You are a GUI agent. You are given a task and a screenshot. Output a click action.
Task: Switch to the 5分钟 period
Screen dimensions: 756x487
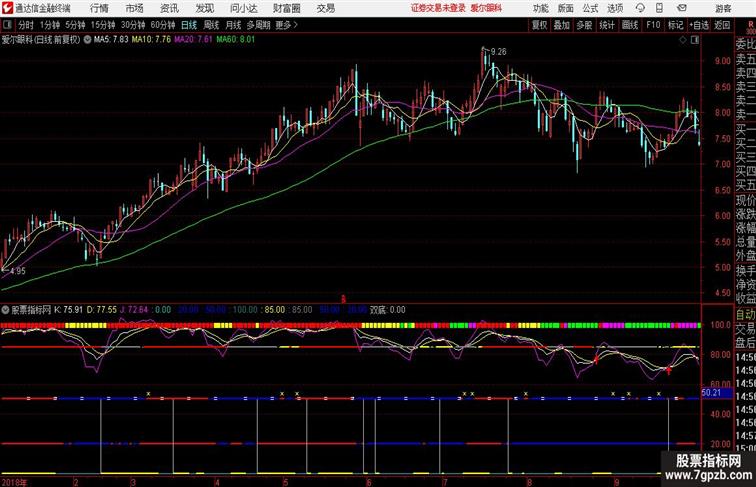pyautogui.click(x=75, y=25)
